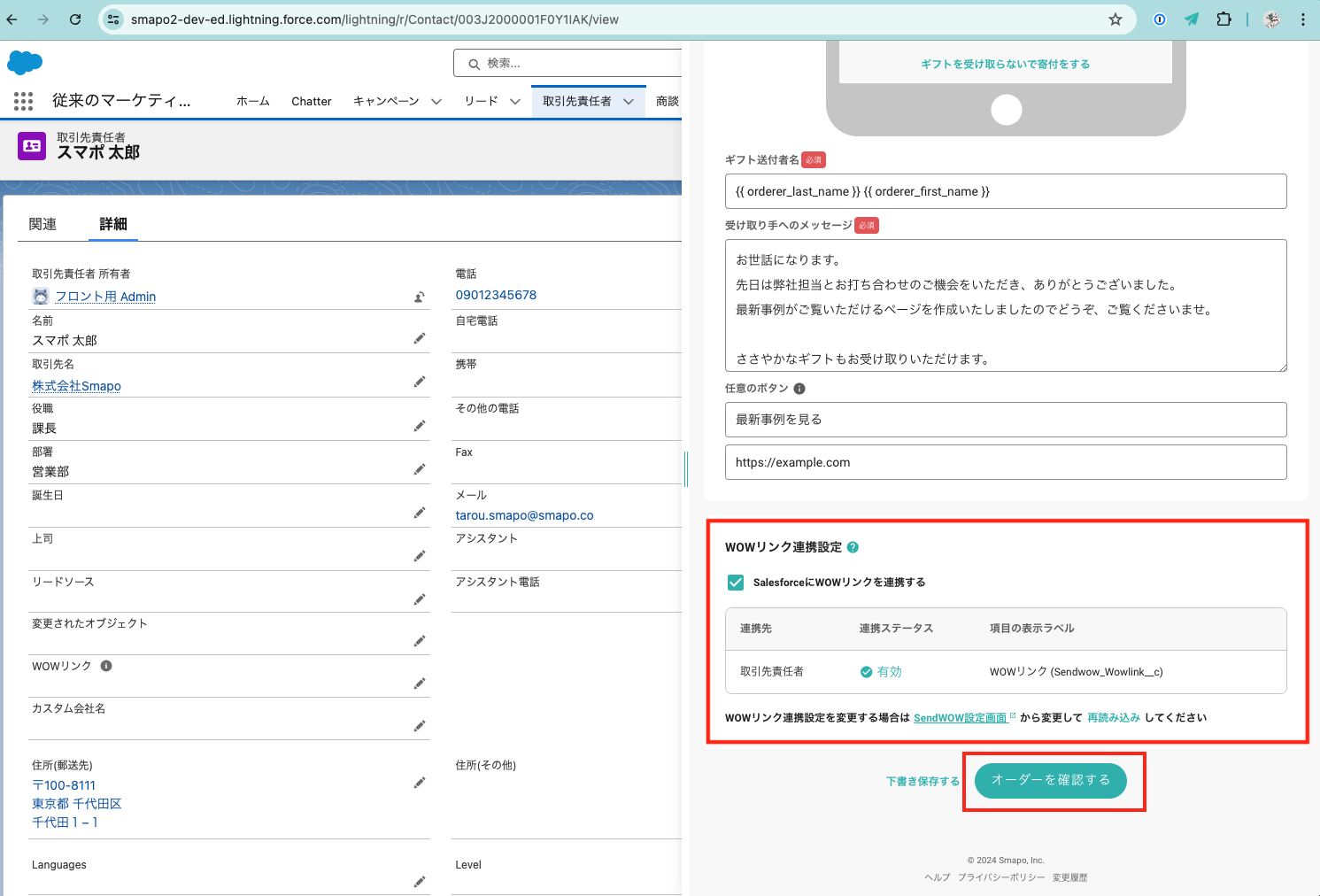Image resolution: width=1320 pixels, height=896 pixels.
Task: Click the paper plane extension icon
Action: [1192, 19]
